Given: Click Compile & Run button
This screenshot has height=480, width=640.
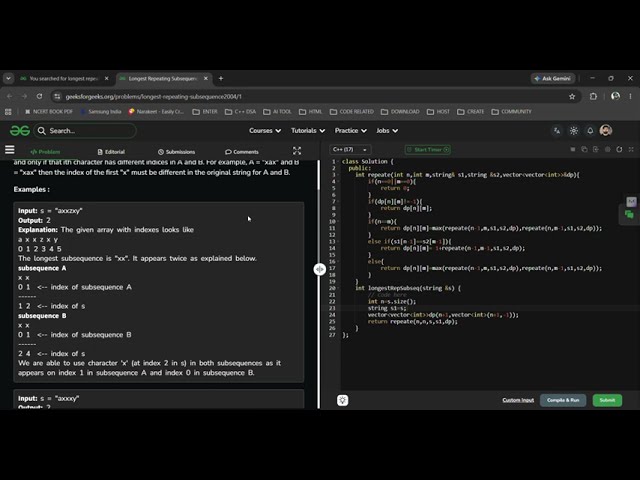Looking at the screenshot, I should pyautogui.click(x=563, y=400).
